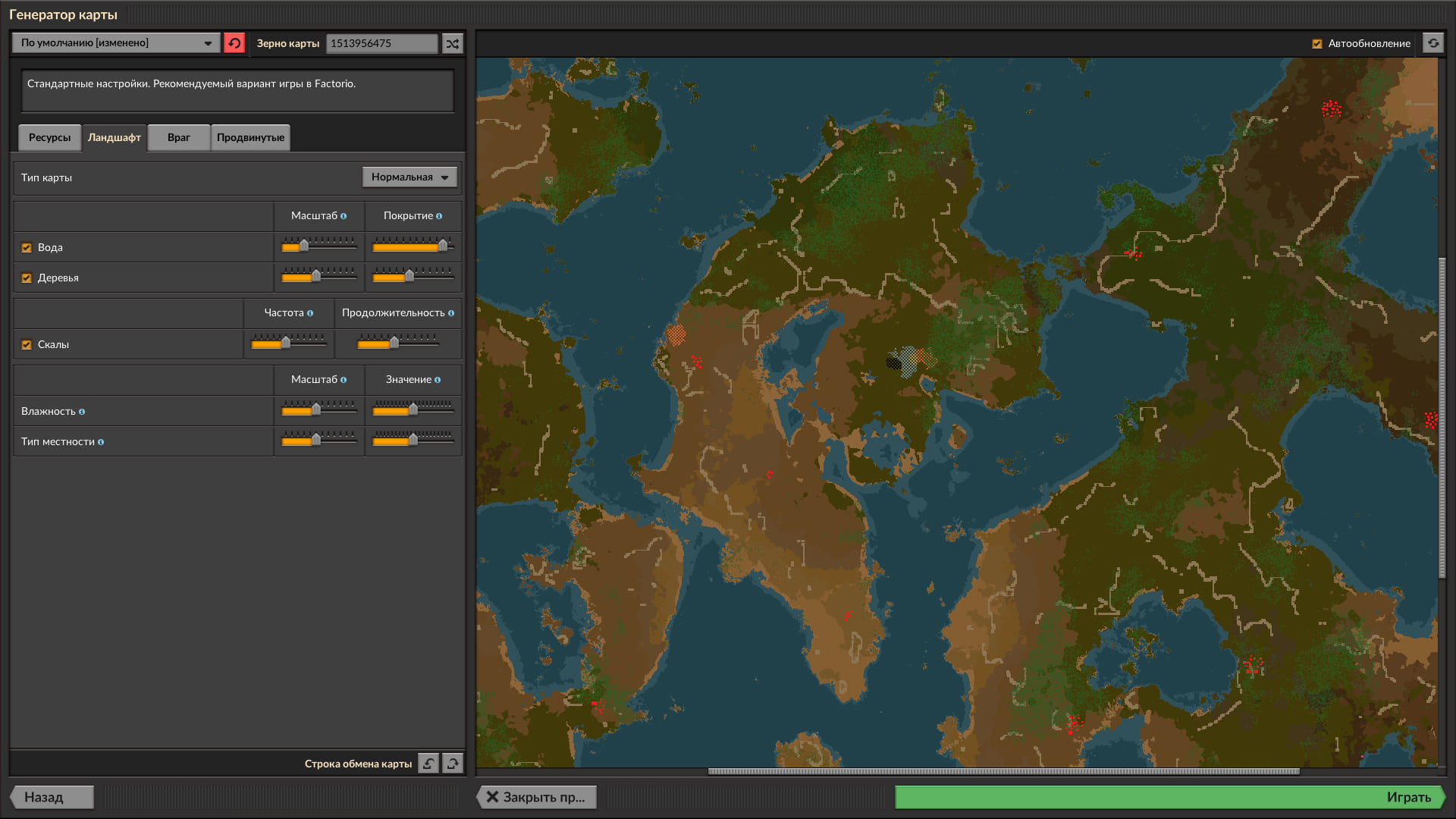Toggle the Автообновление checkbox

tap(1317, 44)
